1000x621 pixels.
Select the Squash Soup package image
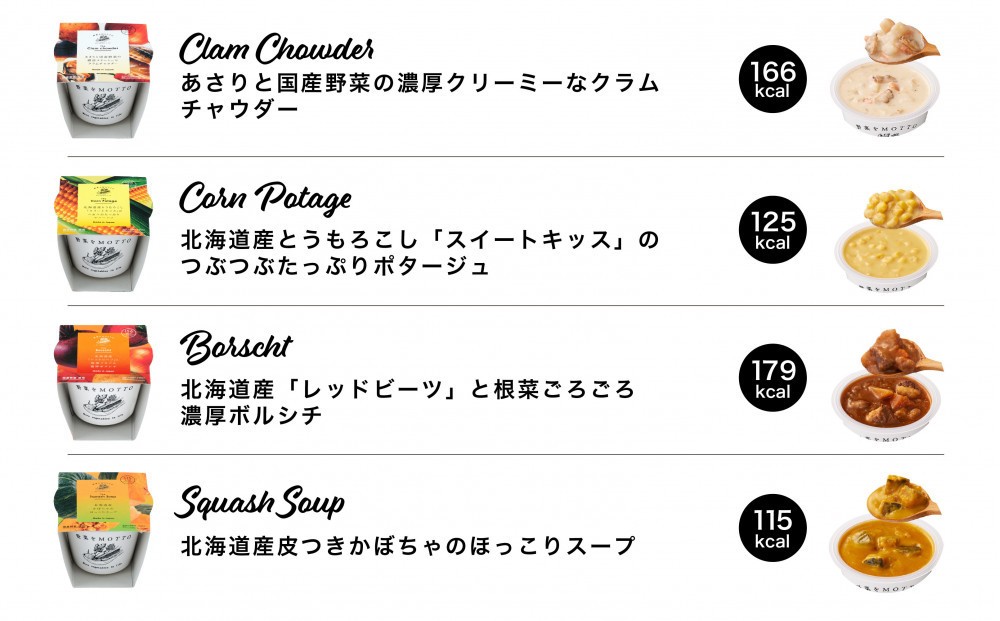[x=103, y=530]
